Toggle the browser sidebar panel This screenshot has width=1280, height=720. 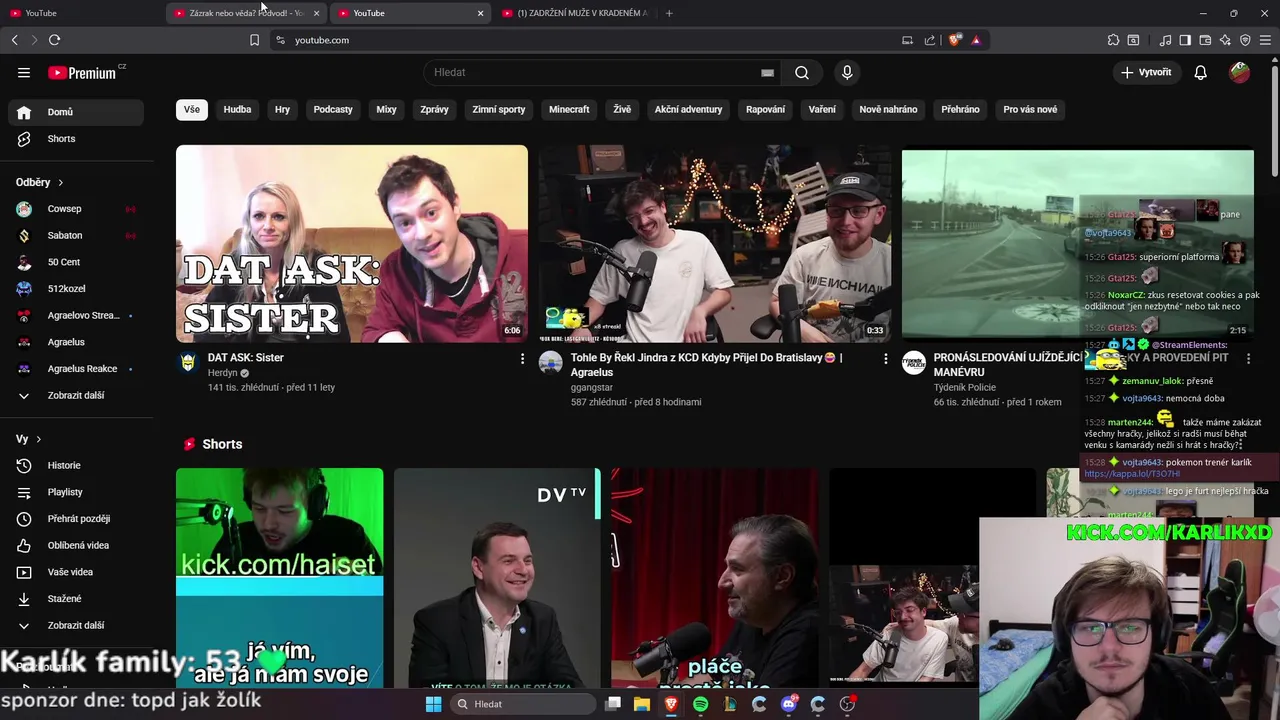pos(1185,40)
